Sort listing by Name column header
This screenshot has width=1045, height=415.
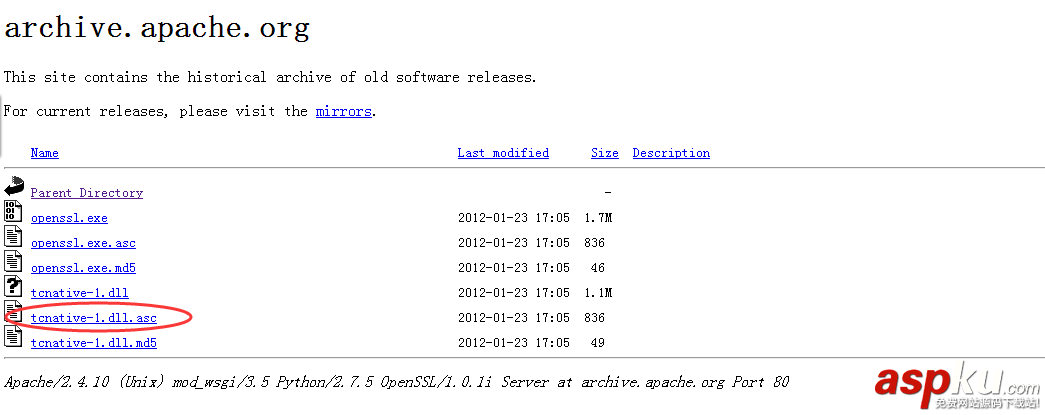click(45, 153)
